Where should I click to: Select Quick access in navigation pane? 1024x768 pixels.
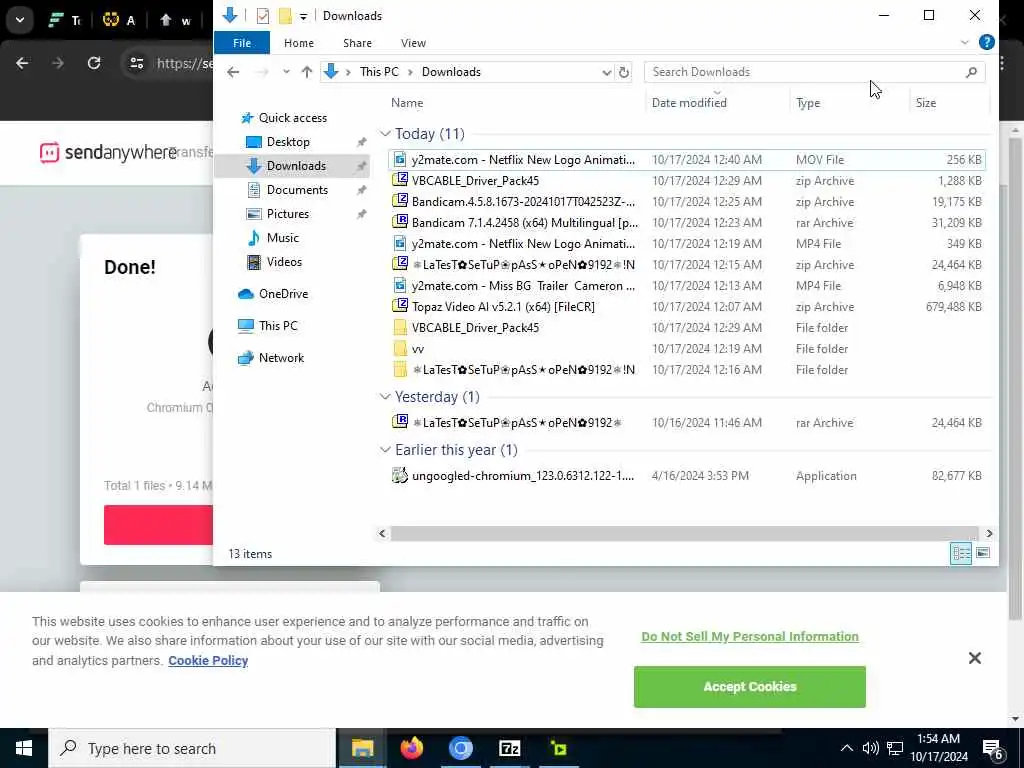(x=293, y=118)
